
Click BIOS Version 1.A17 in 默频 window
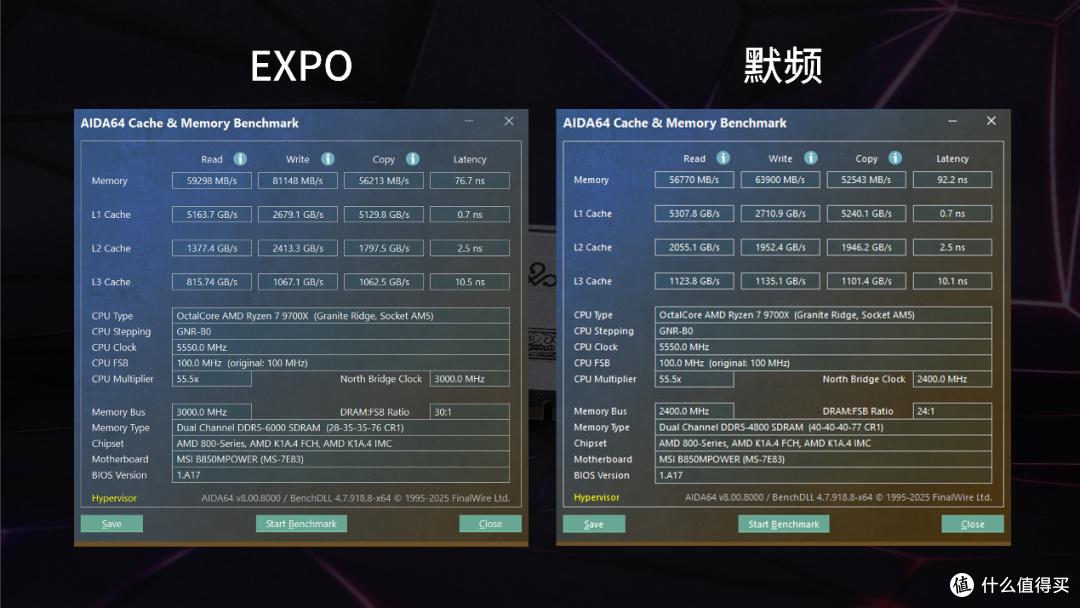[823, 474]
